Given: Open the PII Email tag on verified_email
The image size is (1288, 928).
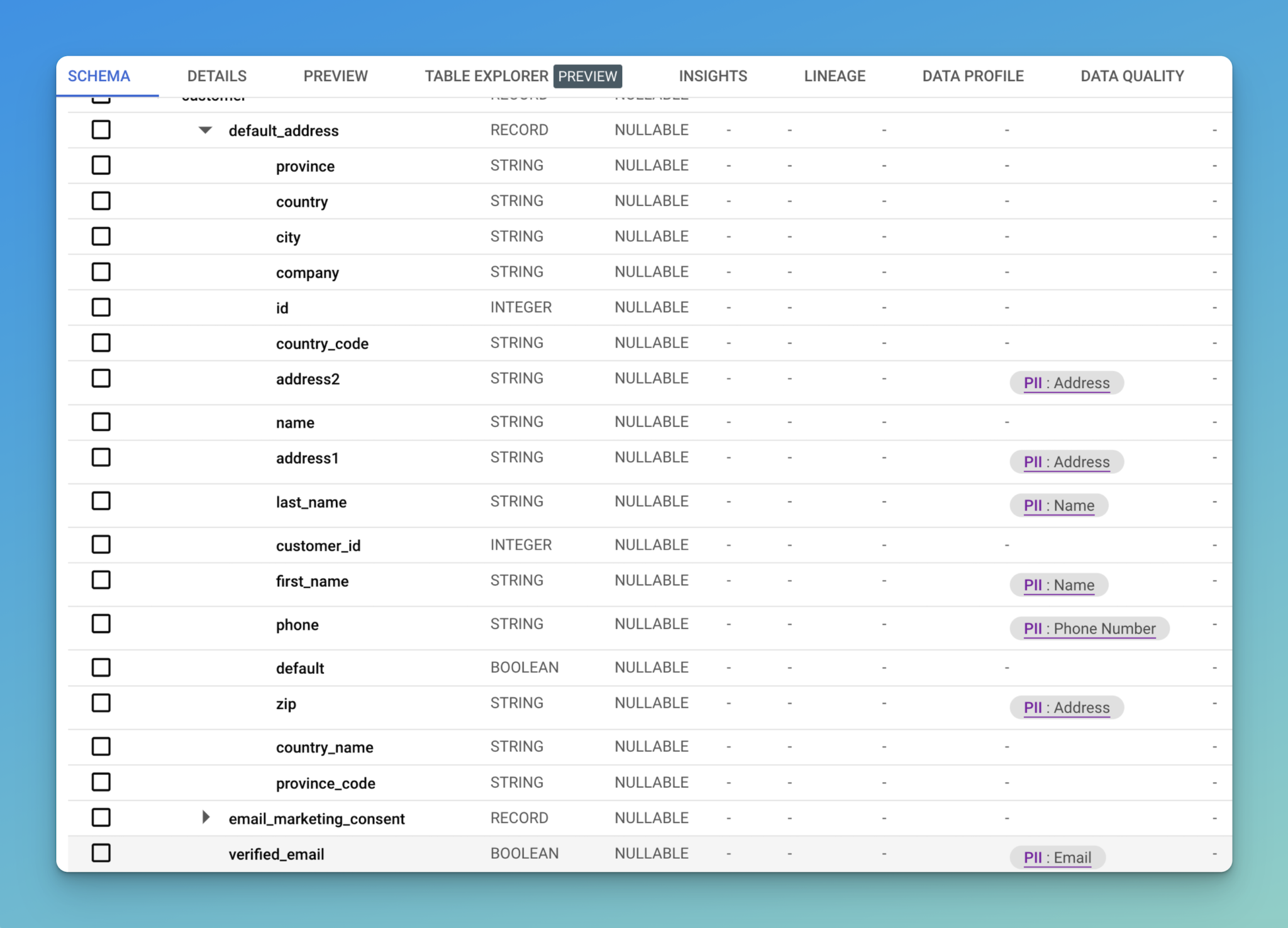Looking at the screenshot, I should point(1058,857).
